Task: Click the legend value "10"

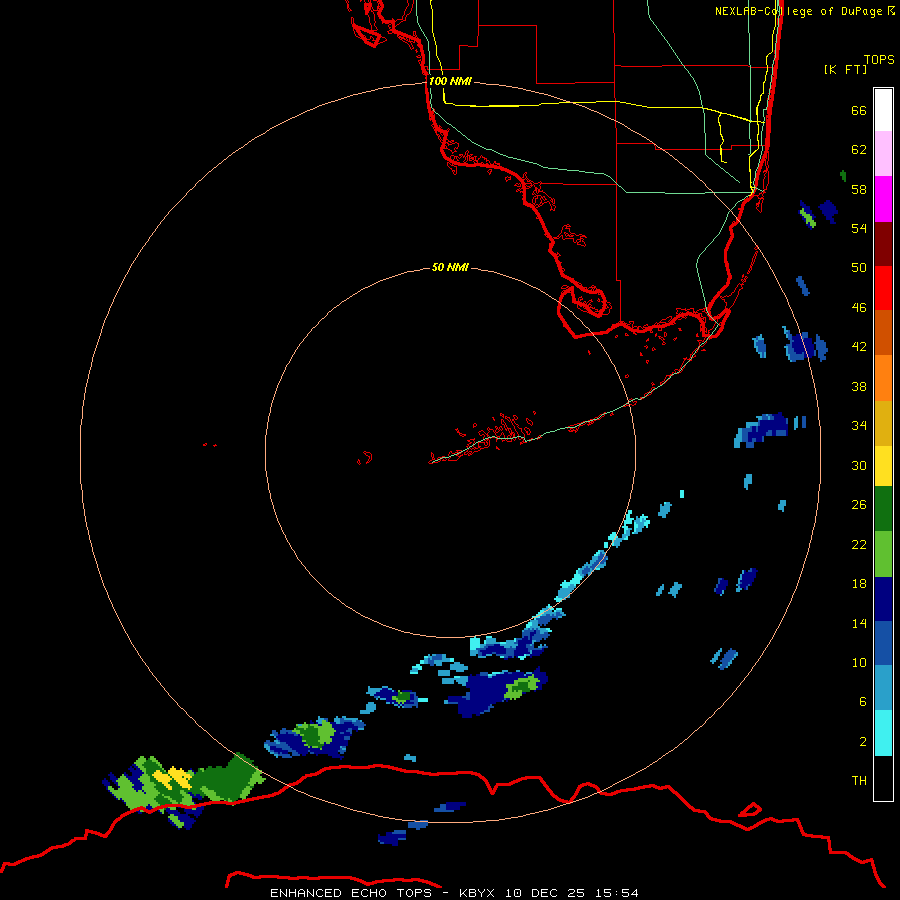Action: (859, 663)
